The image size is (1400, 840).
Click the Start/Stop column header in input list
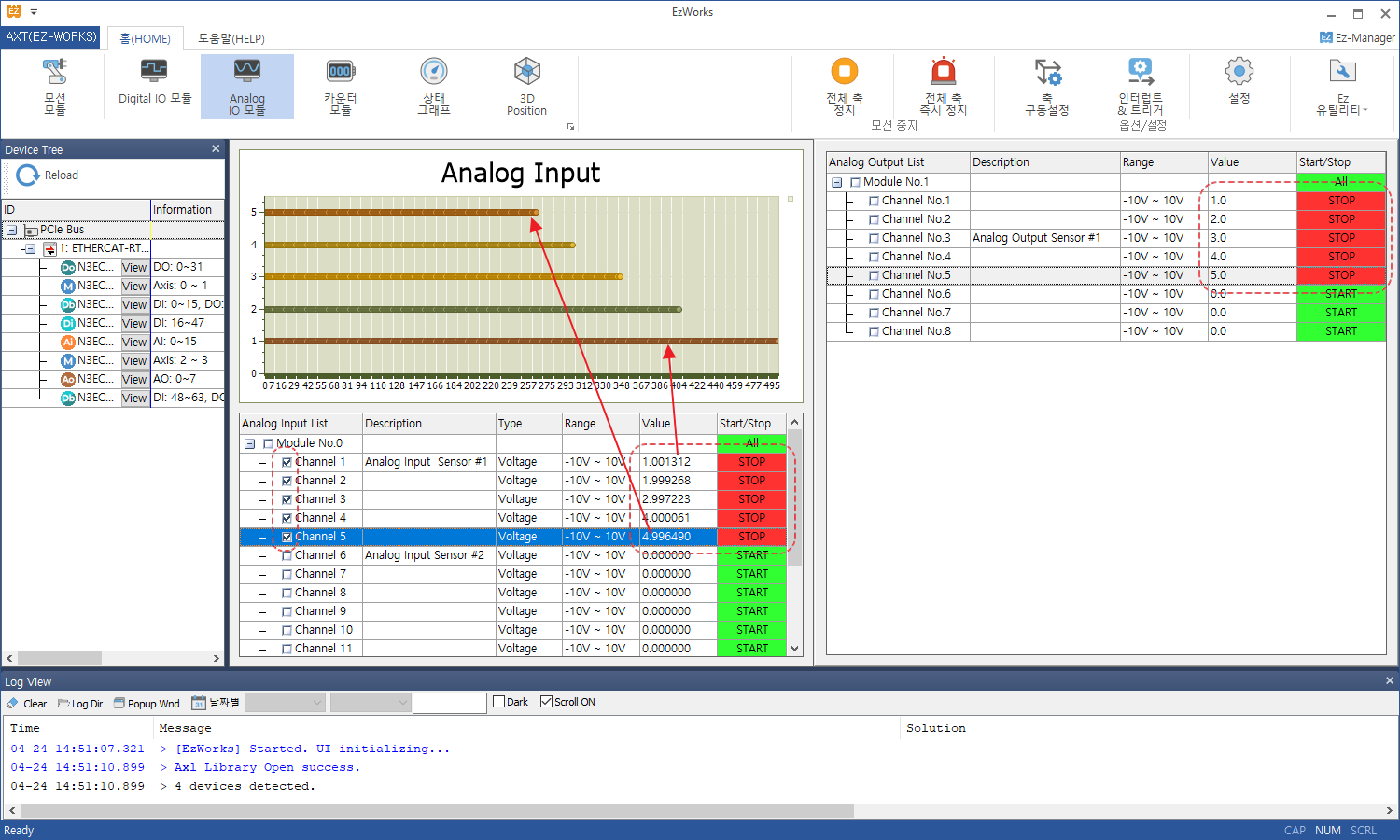click(x=751, y=423)
